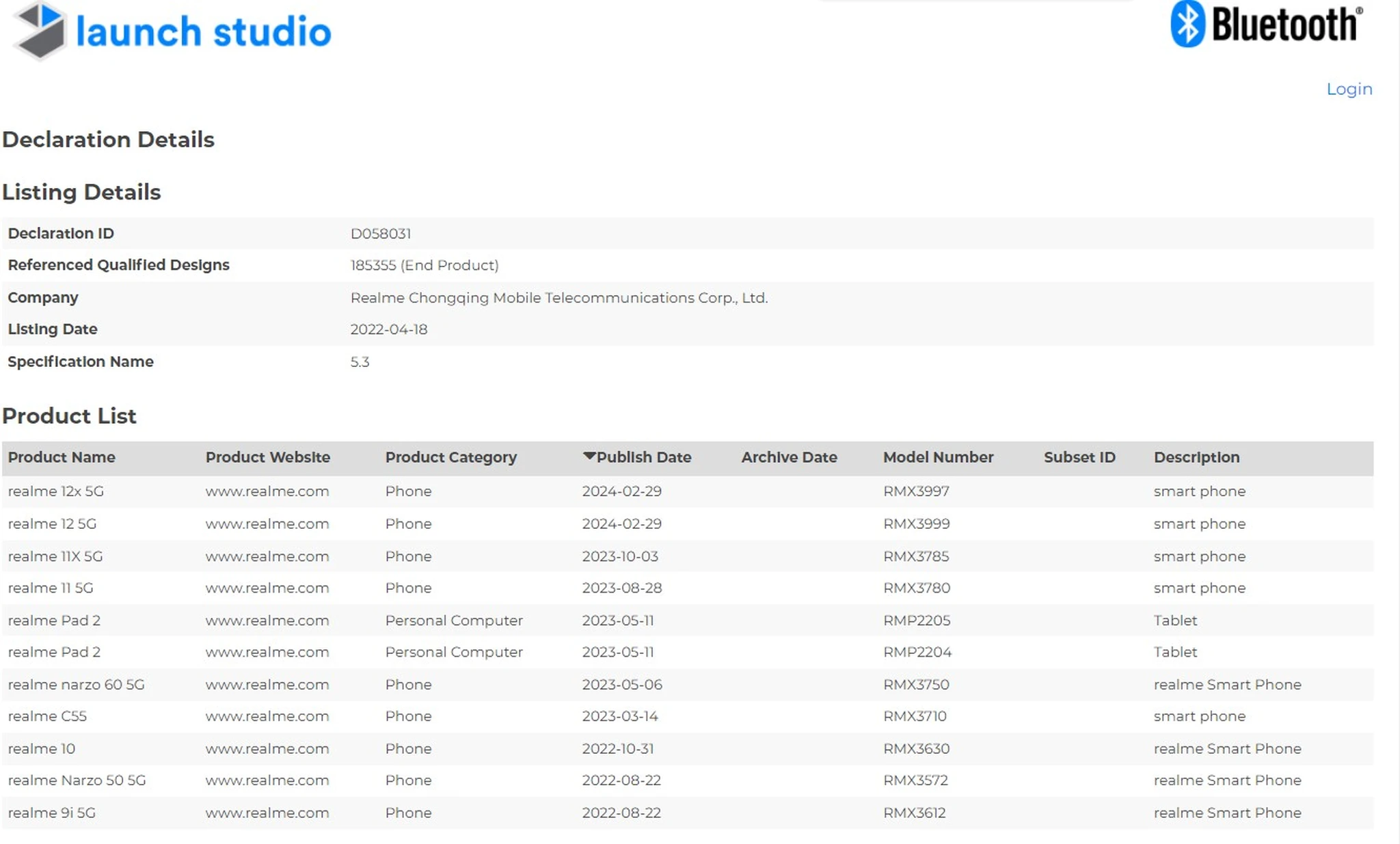
Task: Select the Realme Chongqing company name
Action: point(559,298)
